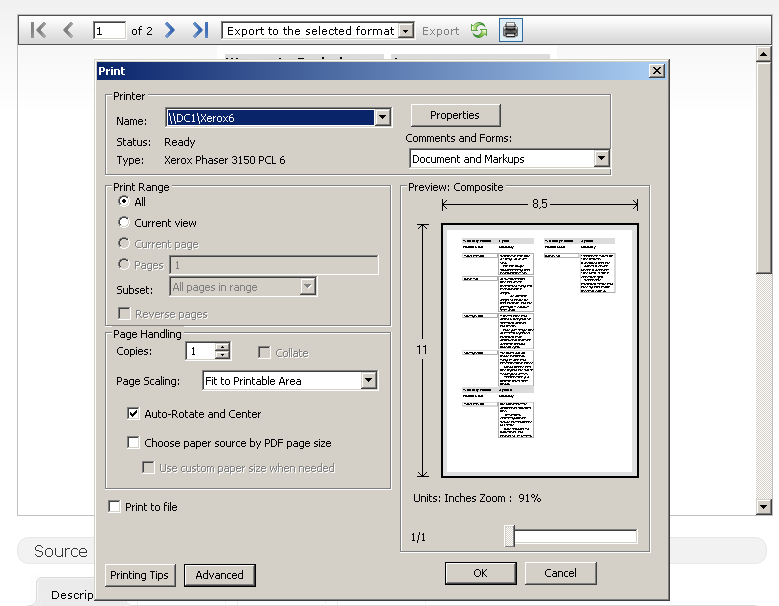Image resolution: width=779 pixels, height=606 pixels.
Task: Click the printer icon in toolbar
Action: tap(511, 30)
